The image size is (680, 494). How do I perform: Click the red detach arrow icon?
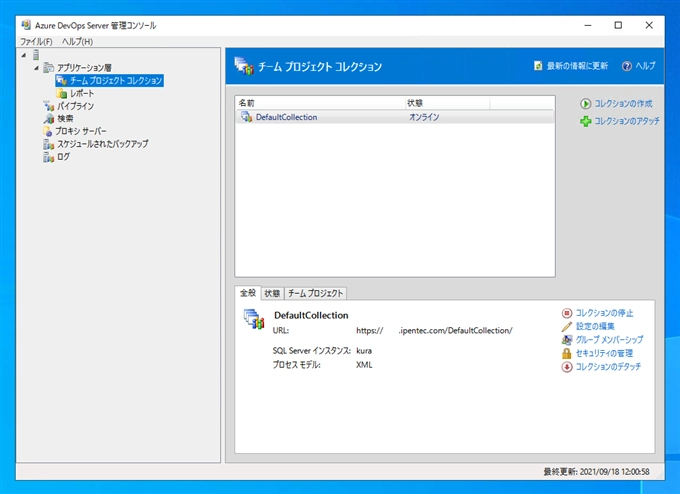point(567,367)
